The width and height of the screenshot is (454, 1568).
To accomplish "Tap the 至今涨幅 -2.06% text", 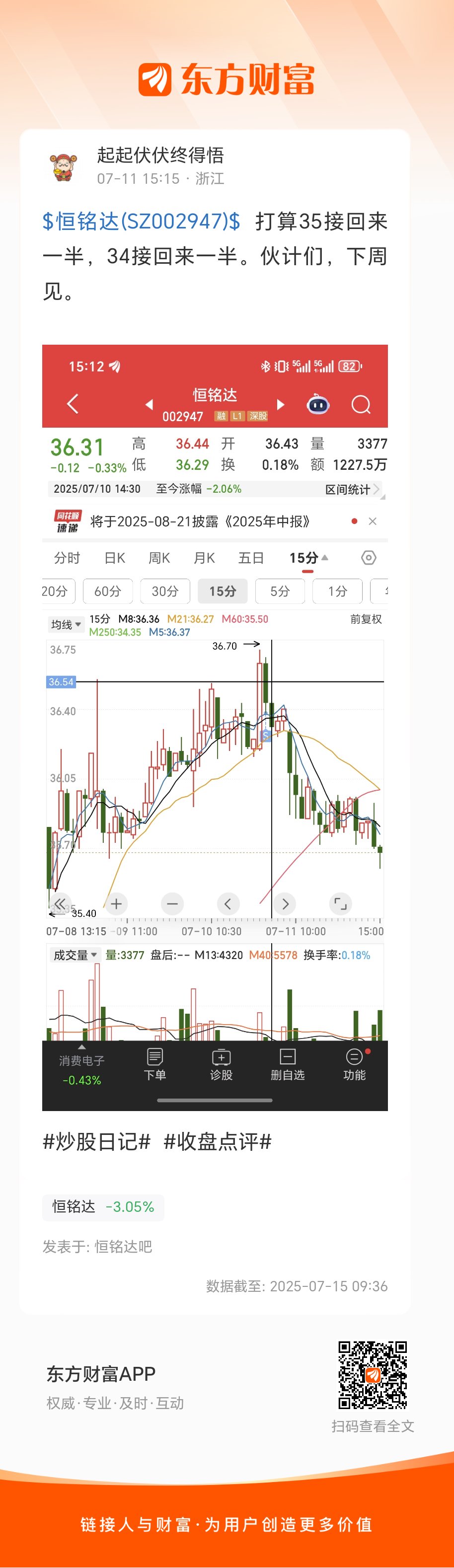I will point(198,489).
